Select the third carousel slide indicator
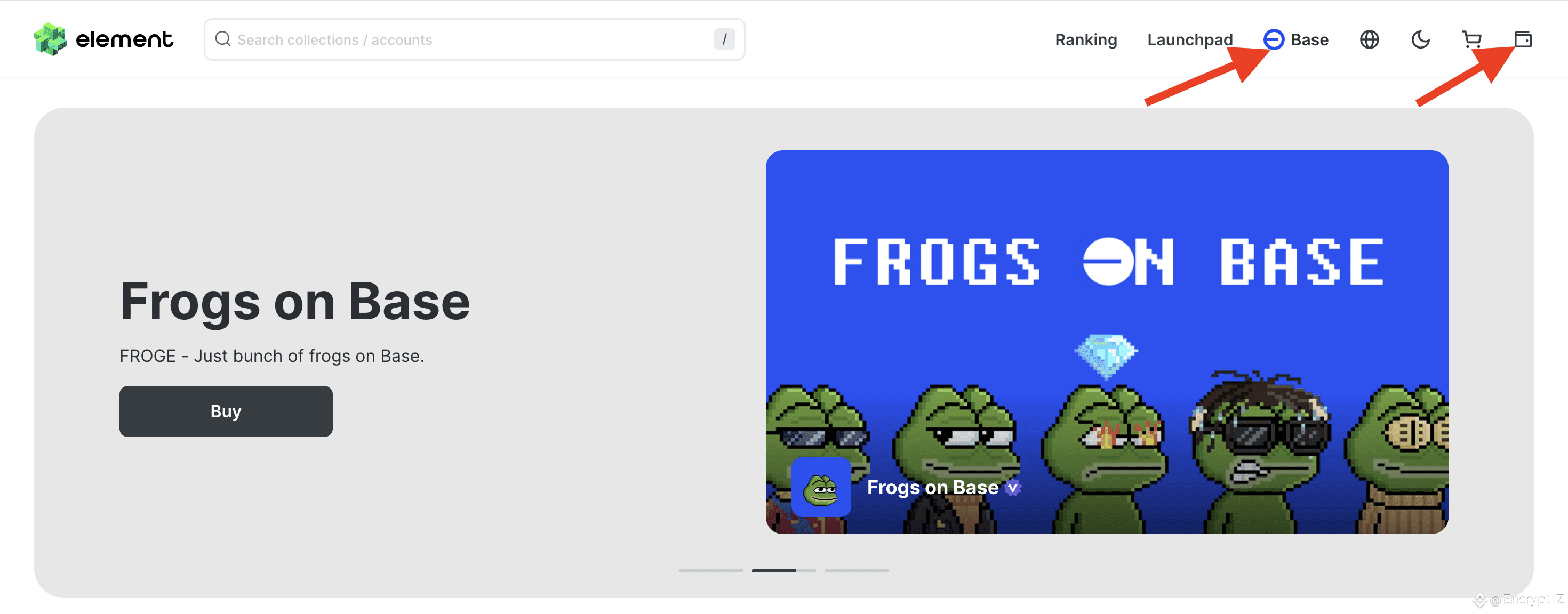Viewport: 1568px width, 614px height. [x=856, y=570]
